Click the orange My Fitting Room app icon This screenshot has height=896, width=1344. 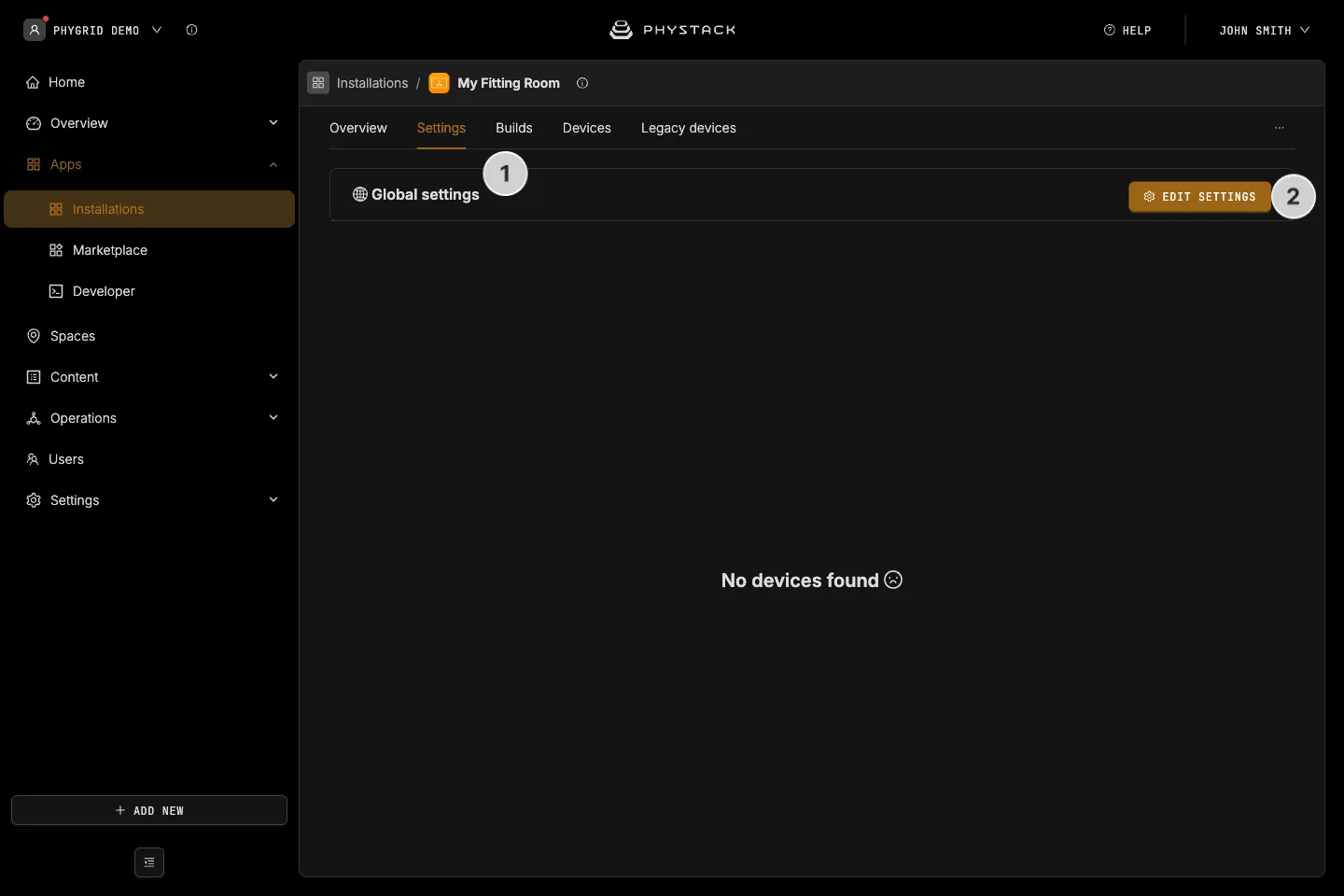439,83
